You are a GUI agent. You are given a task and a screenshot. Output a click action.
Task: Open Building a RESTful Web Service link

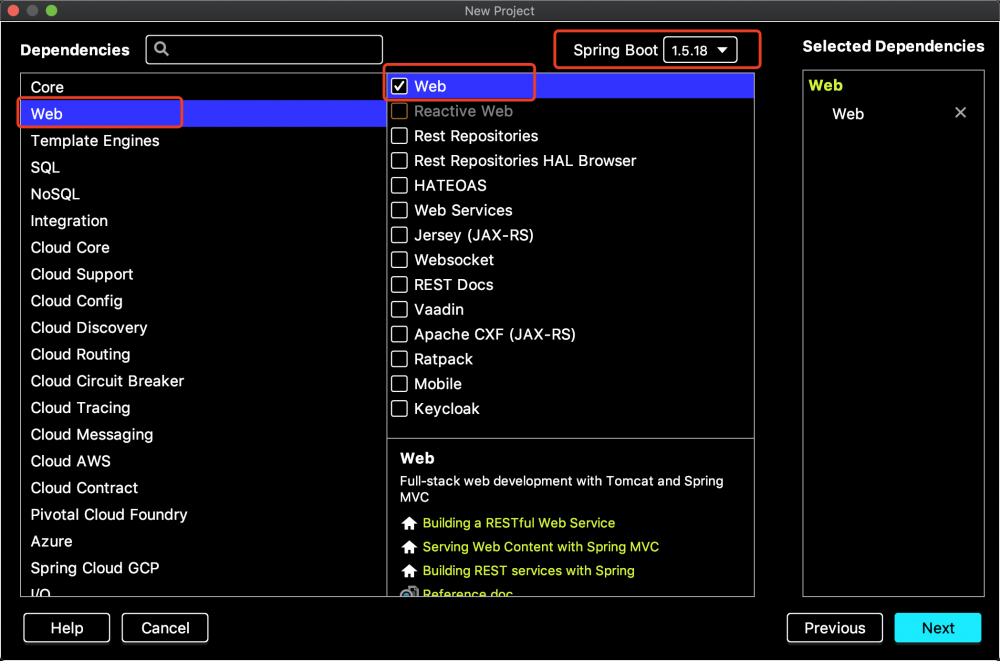518,523
